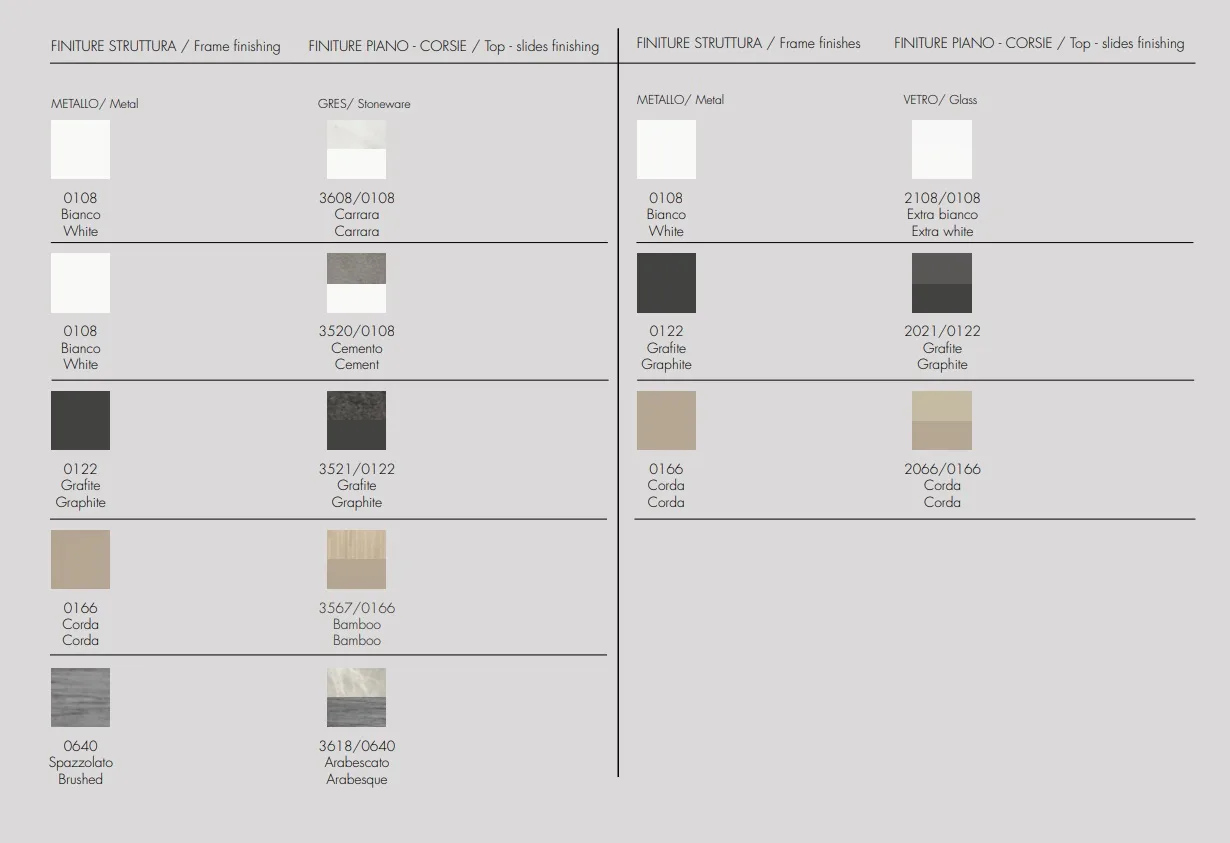Select the 3567/0166 Bamboo swatch
This screenshot has width=1230, height=843.
[x=356, y=559]
